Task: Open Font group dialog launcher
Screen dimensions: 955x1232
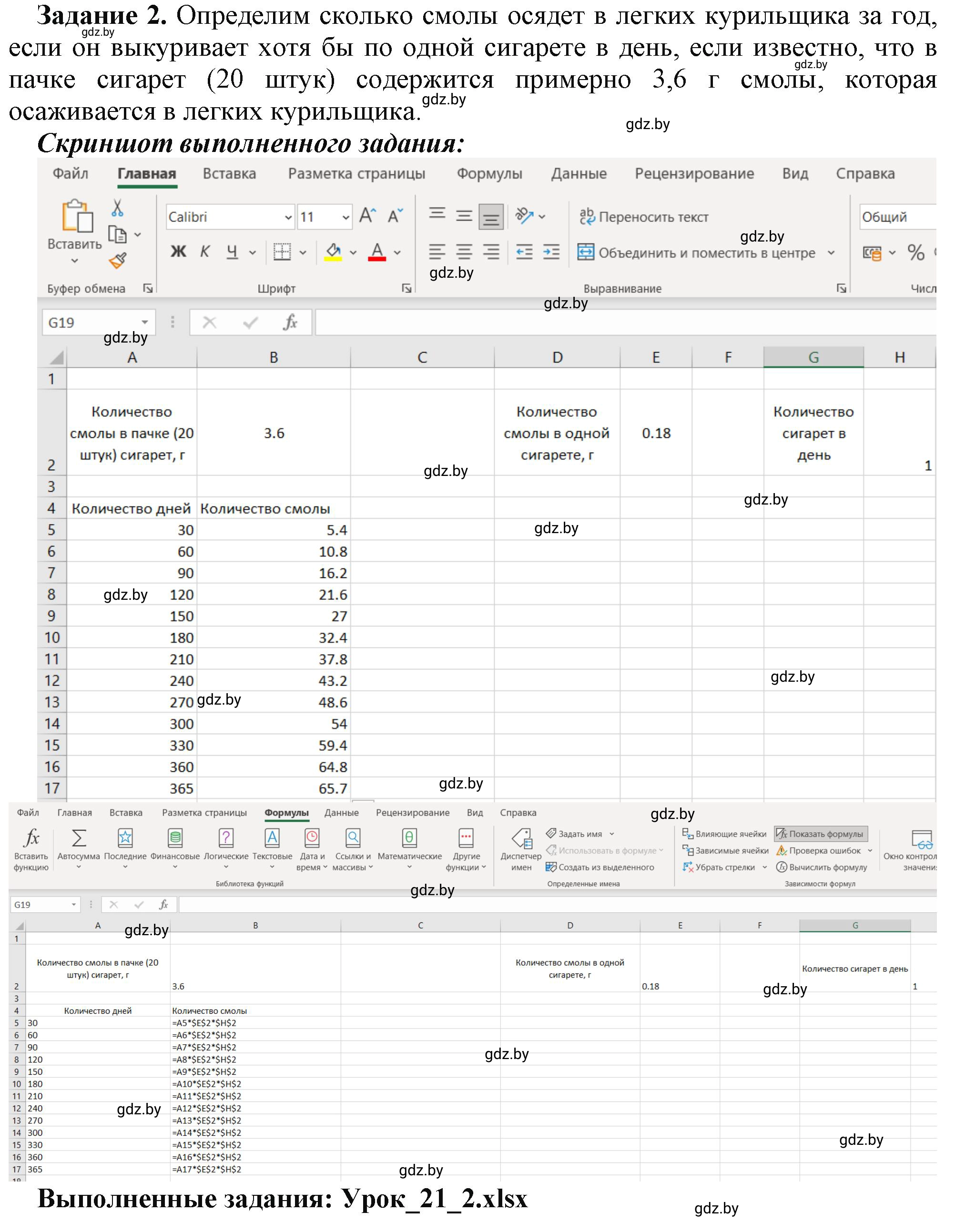Action: [406, 288]
